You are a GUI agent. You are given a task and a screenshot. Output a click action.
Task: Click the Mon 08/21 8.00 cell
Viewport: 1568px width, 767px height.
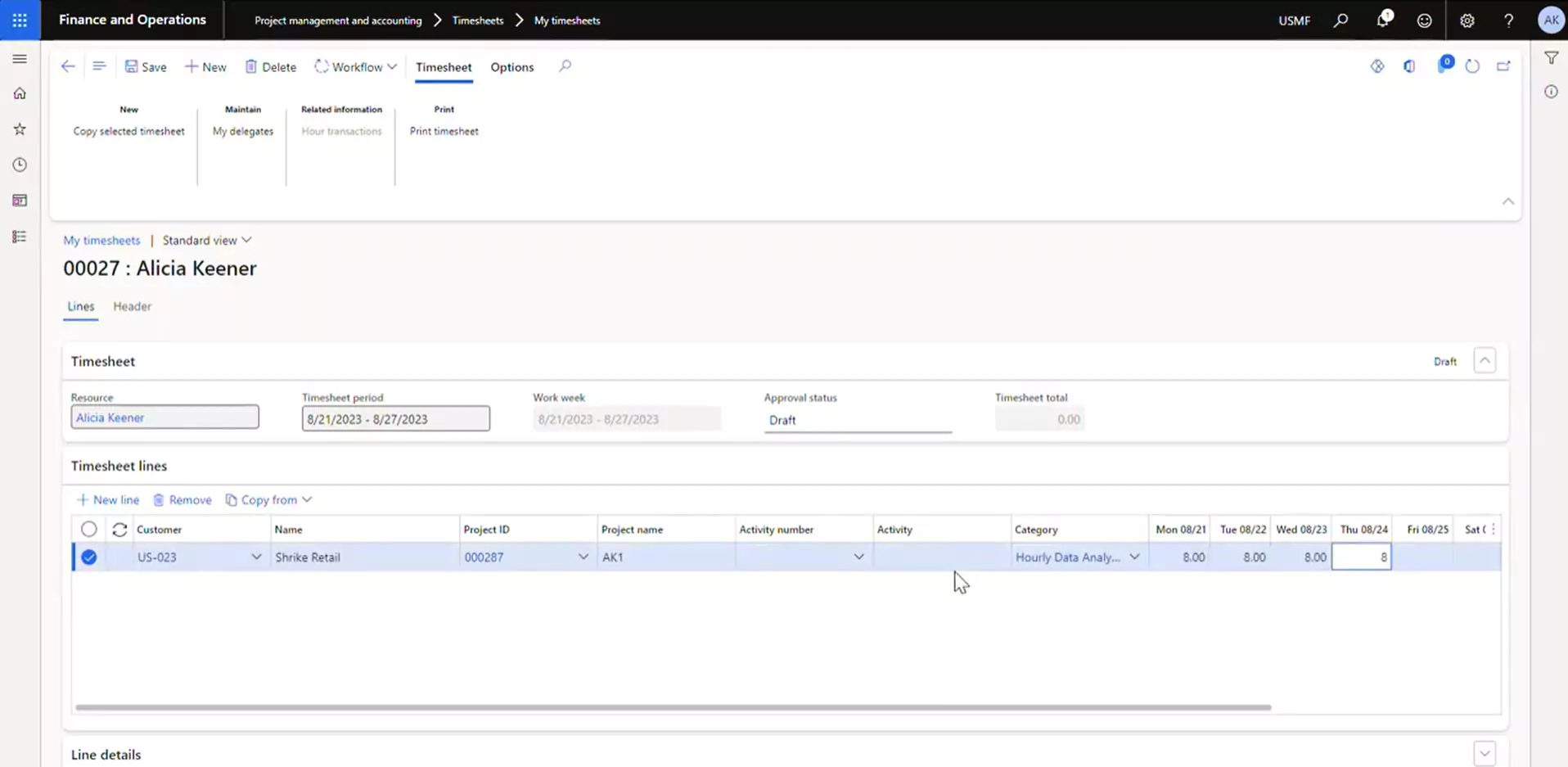coord(1179,557)
